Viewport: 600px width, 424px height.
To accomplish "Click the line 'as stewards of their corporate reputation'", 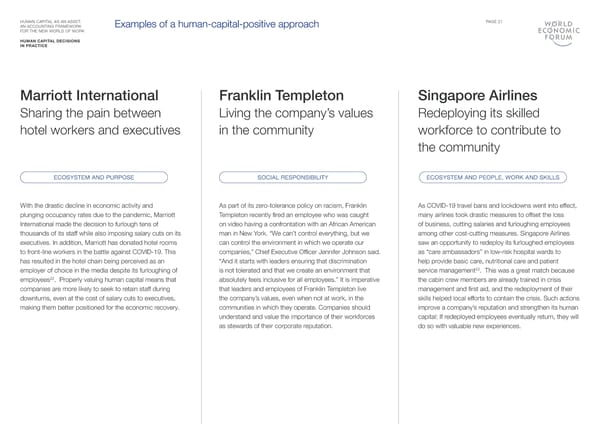I will click(x=276, y=326).
